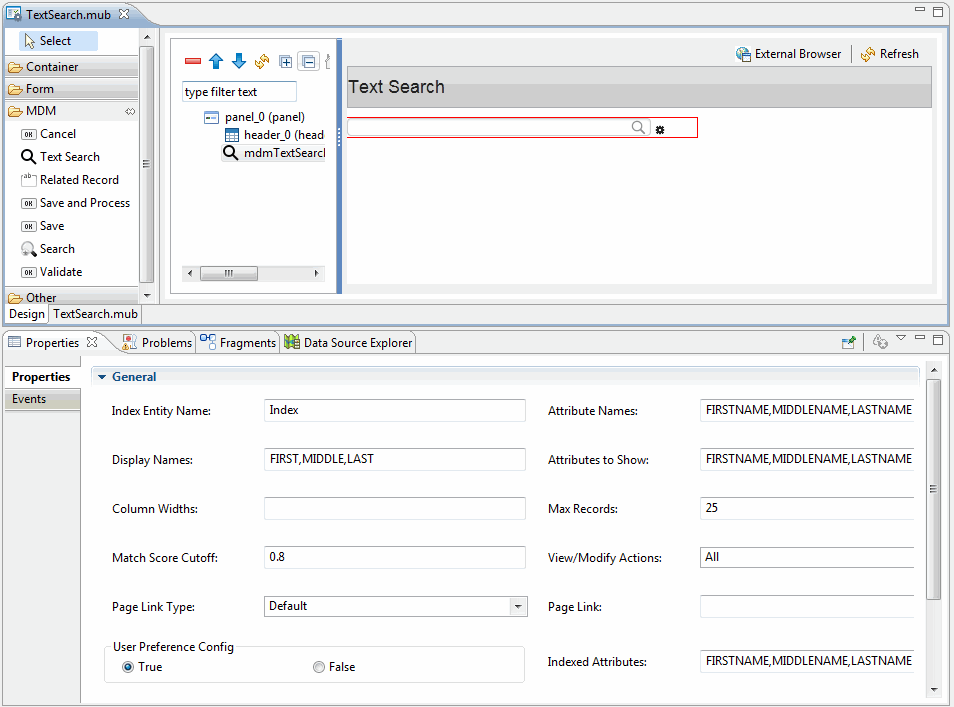Screen dimensions: 954x707
Task: Open the Page Link Type dropdown
Action: pyautogui.click(x=518, y=607)
